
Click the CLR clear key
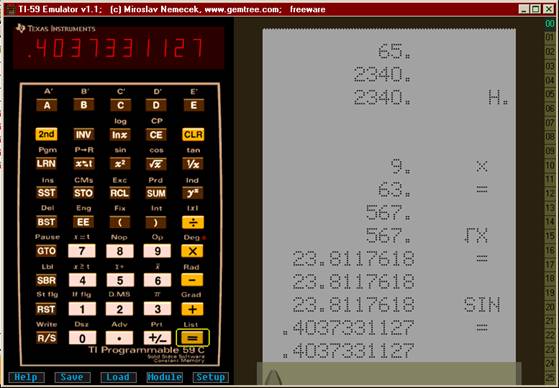(193, 134)
